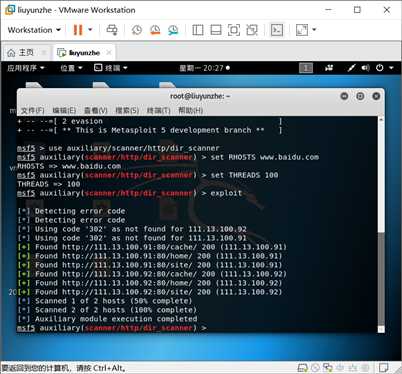Click the terminal scrollbar up arrow
Screen dimensions: 402x374
[x=381, y=119]
